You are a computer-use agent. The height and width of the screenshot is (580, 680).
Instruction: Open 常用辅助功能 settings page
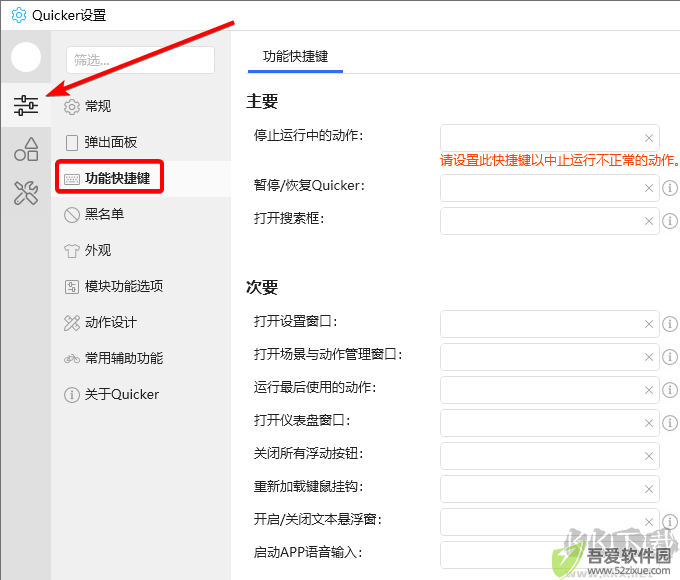[141, 359]
